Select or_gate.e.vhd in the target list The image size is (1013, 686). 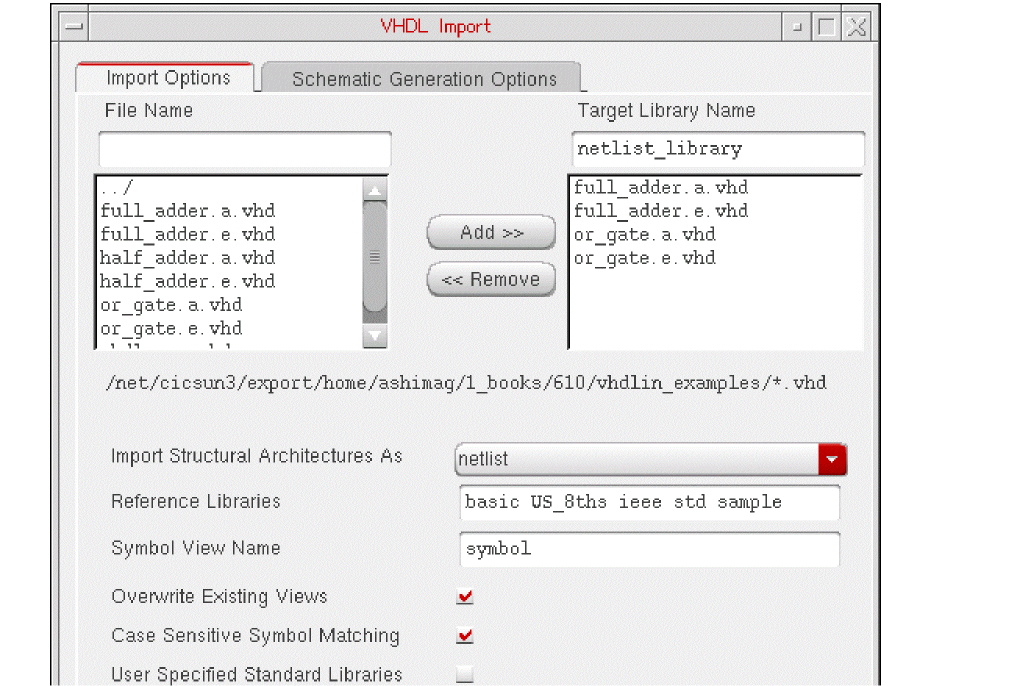click(x=645, y=258)
